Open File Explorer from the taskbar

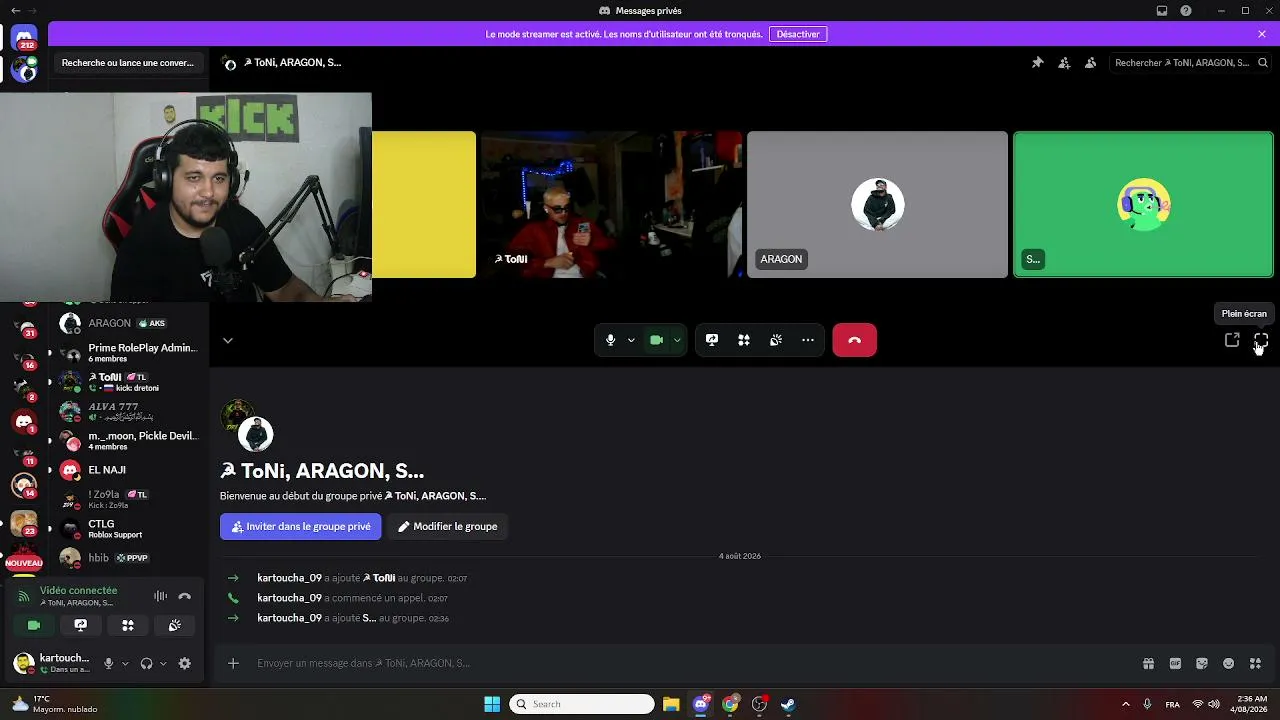[x=671, y=704]
